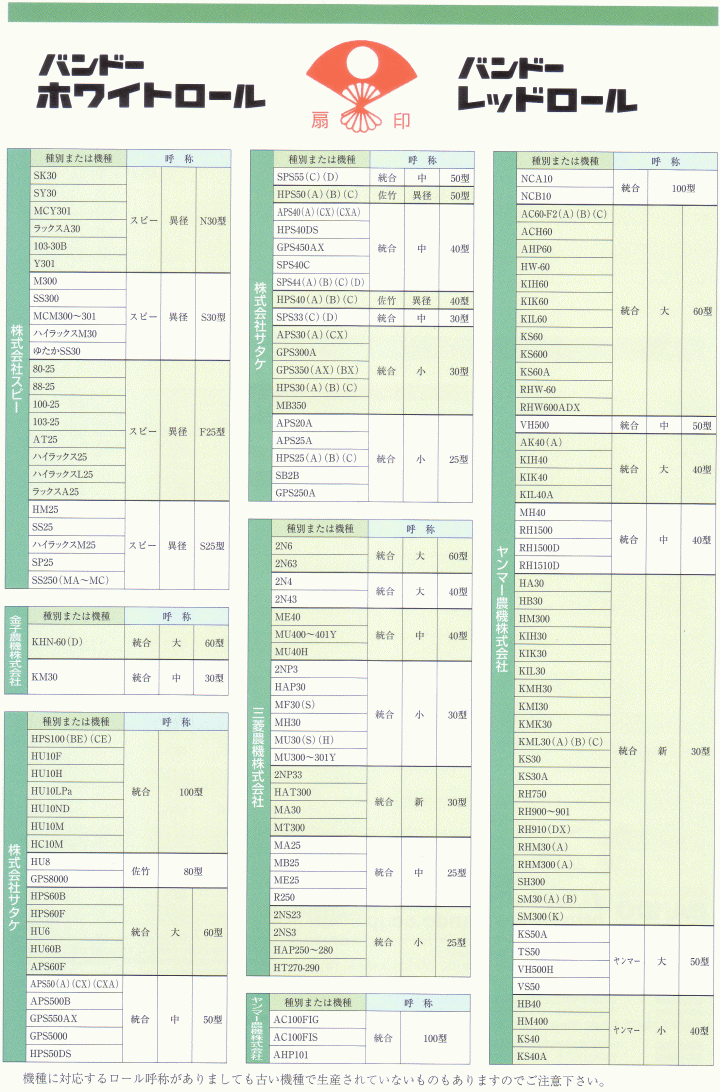Click the AHP101 entry
This screenshot has height=1092, width=720.
click(318, 1054)
